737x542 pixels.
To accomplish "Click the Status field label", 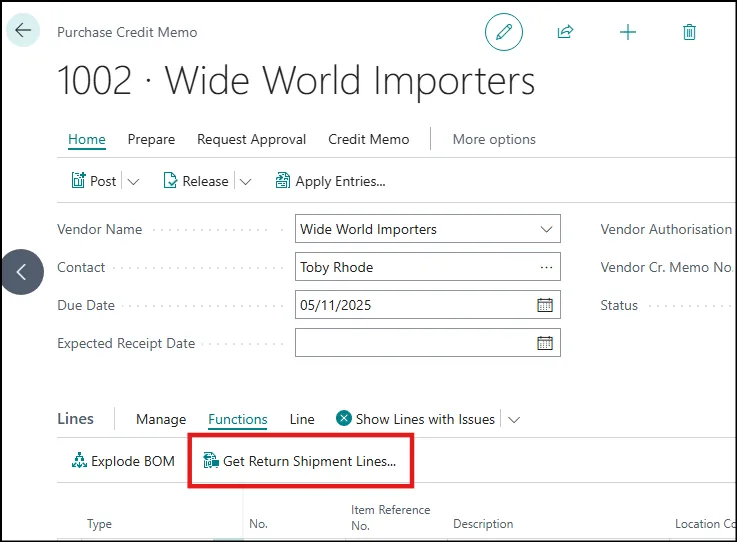I will (x=619, y=306).
